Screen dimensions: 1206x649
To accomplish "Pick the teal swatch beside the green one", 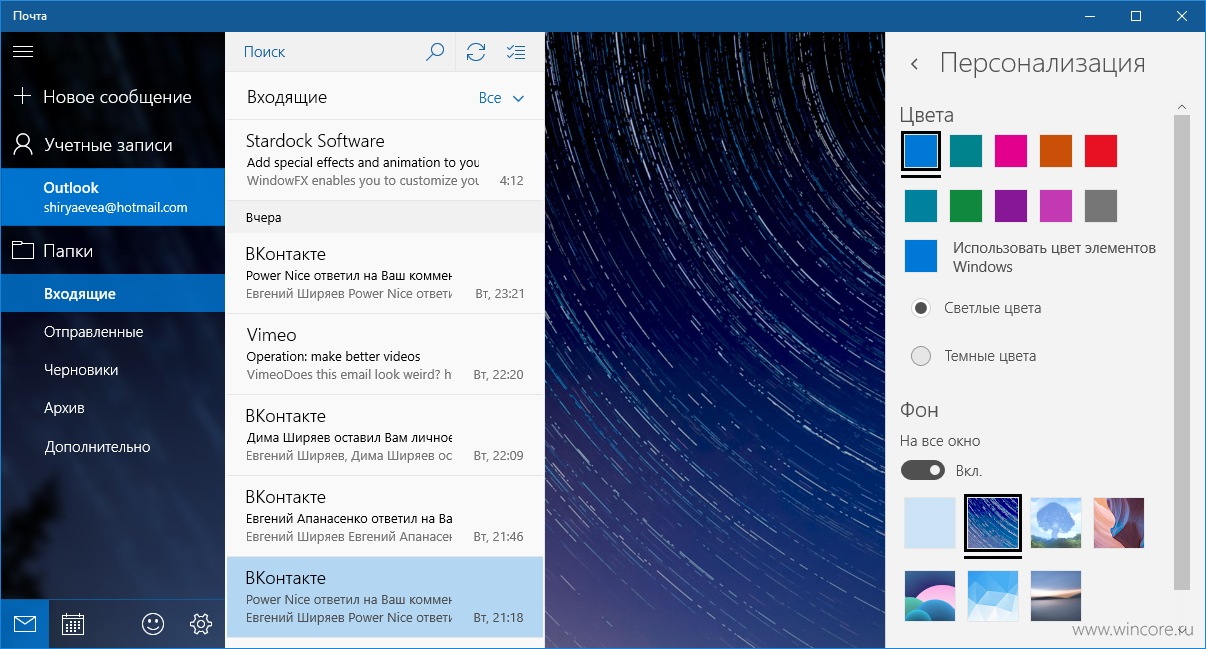I will coord(921,206).
